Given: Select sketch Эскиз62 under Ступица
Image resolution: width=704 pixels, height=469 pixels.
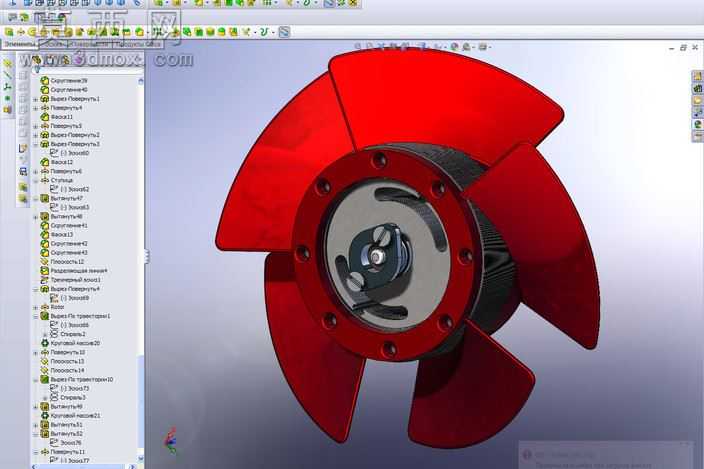Looking at the screenshot, I should coord(70,189).
